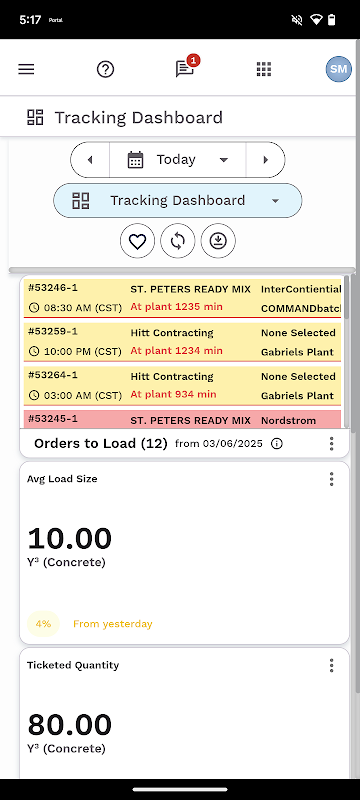Image resolution: width=360 pixels, height=800 pixels.
Task: Open messages icon with notification badge
Action: tap(186, 67)
